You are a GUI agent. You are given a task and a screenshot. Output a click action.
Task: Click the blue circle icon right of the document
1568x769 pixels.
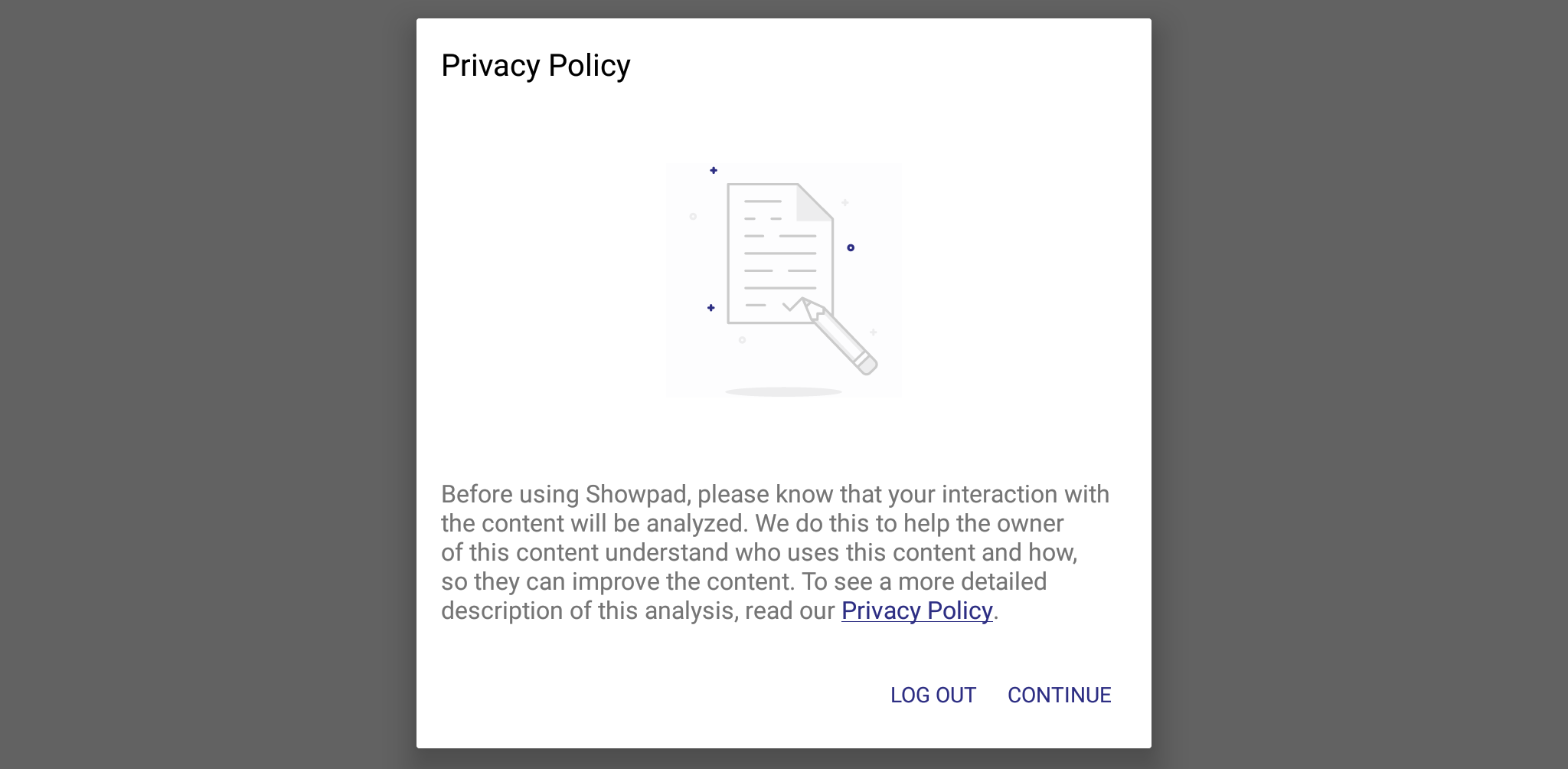851,247
